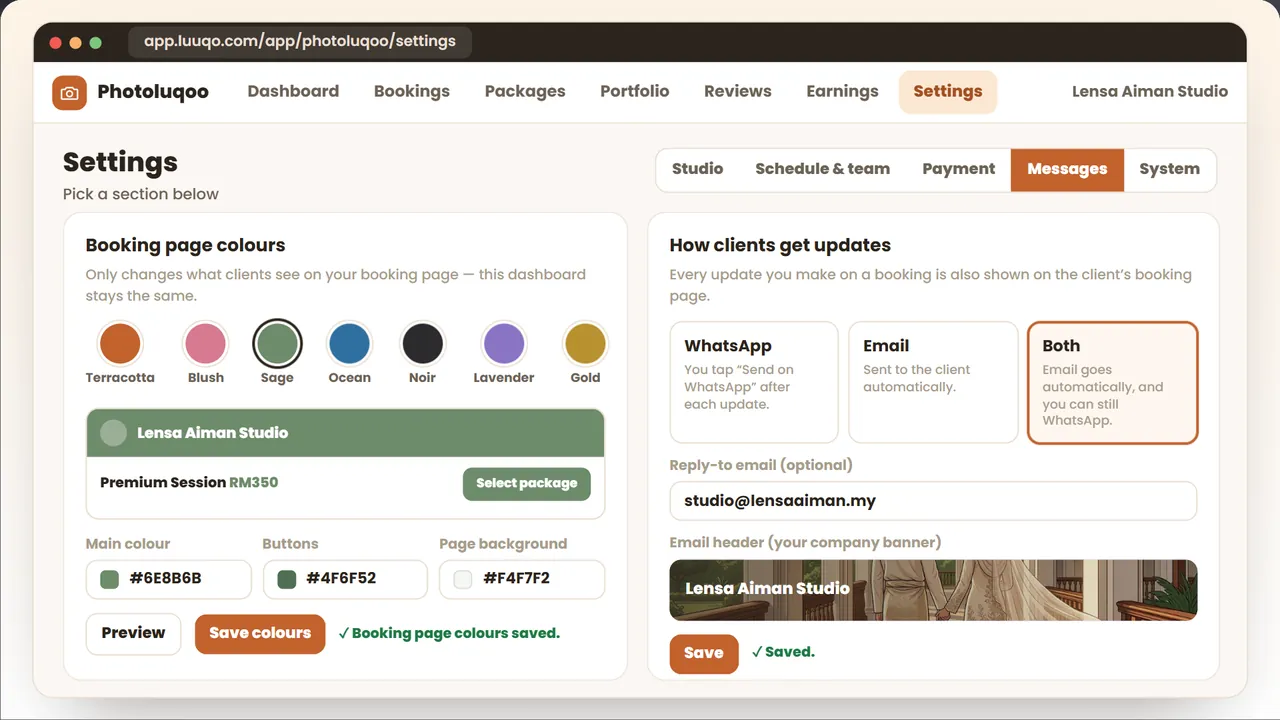The image size is (1280, 720).
Task: Click the Settings nav item
Action: (948, 91)
